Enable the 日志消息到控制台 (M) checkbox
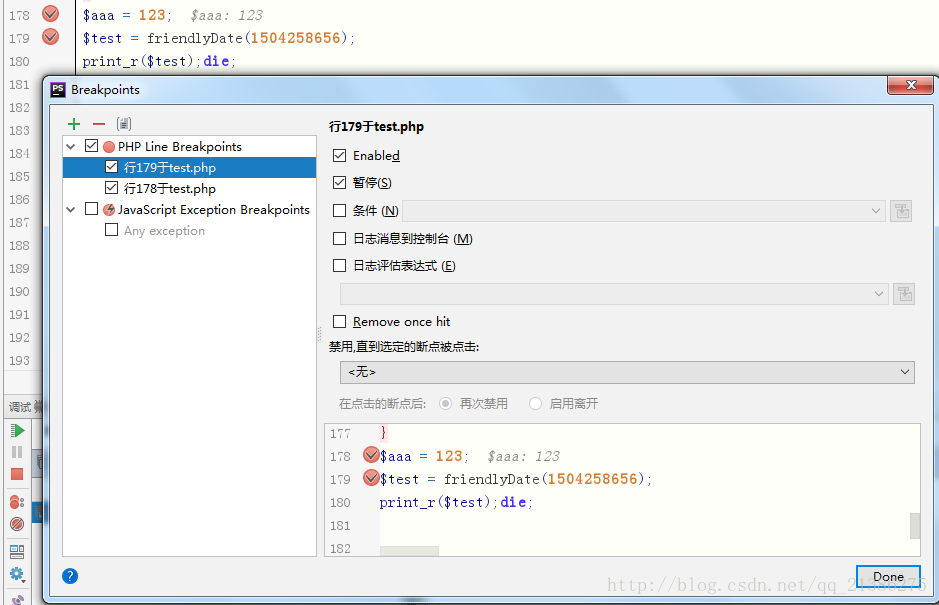Viewport: 939px width, 605px height. point(340,239)
